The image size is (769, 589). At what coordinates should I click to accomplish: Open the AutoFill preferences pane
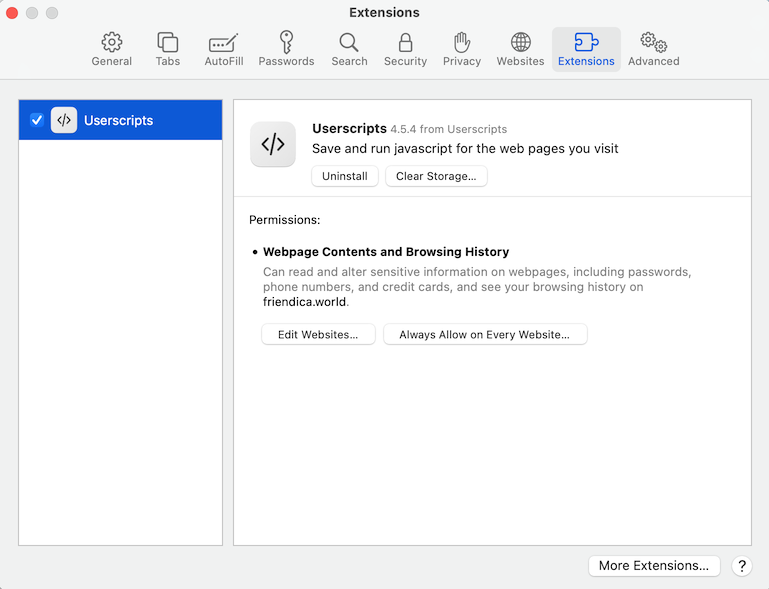(x=224, y=50)
